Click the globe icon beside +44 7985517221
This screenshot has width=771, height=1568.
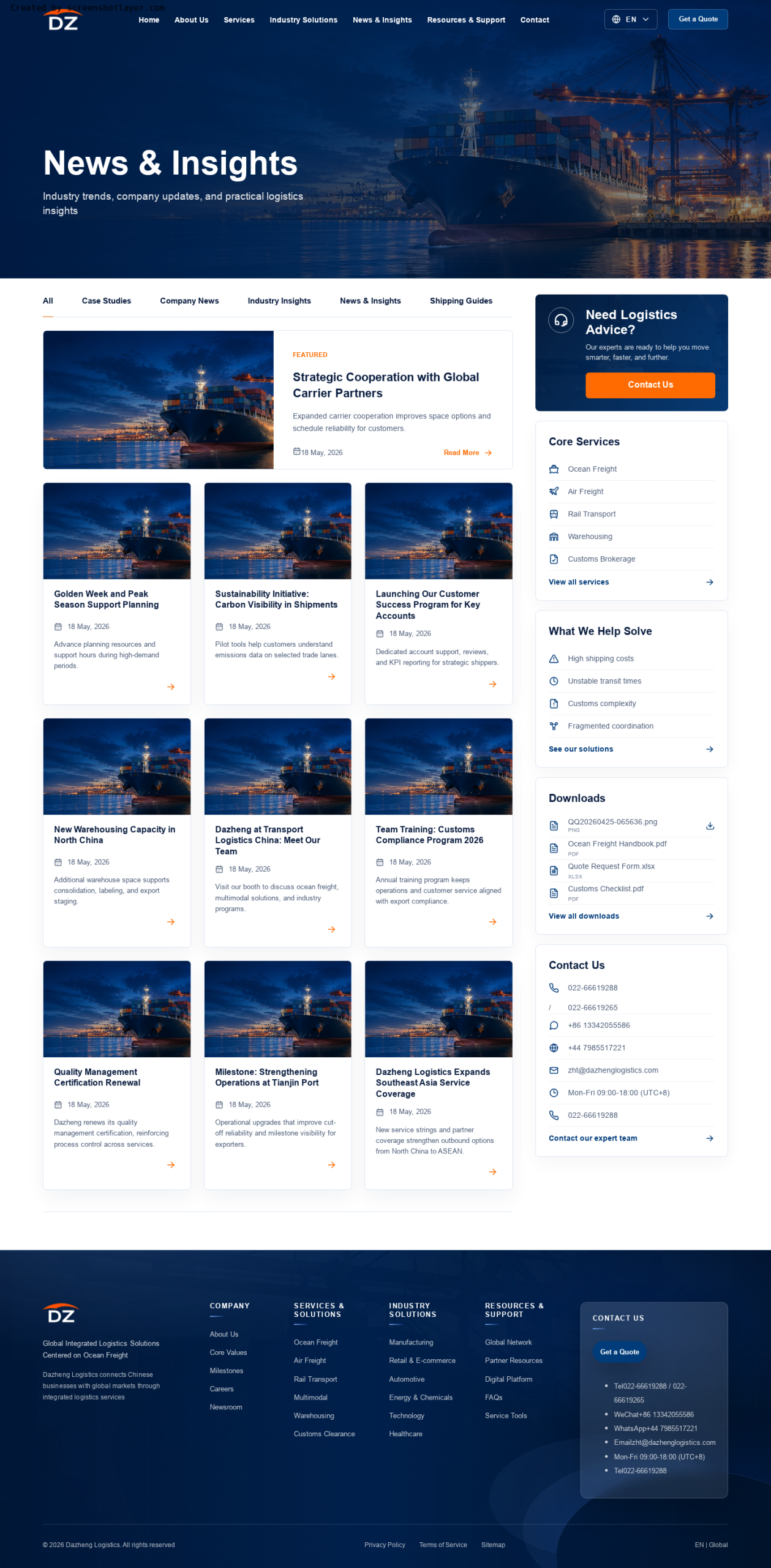click(554, 1048)
